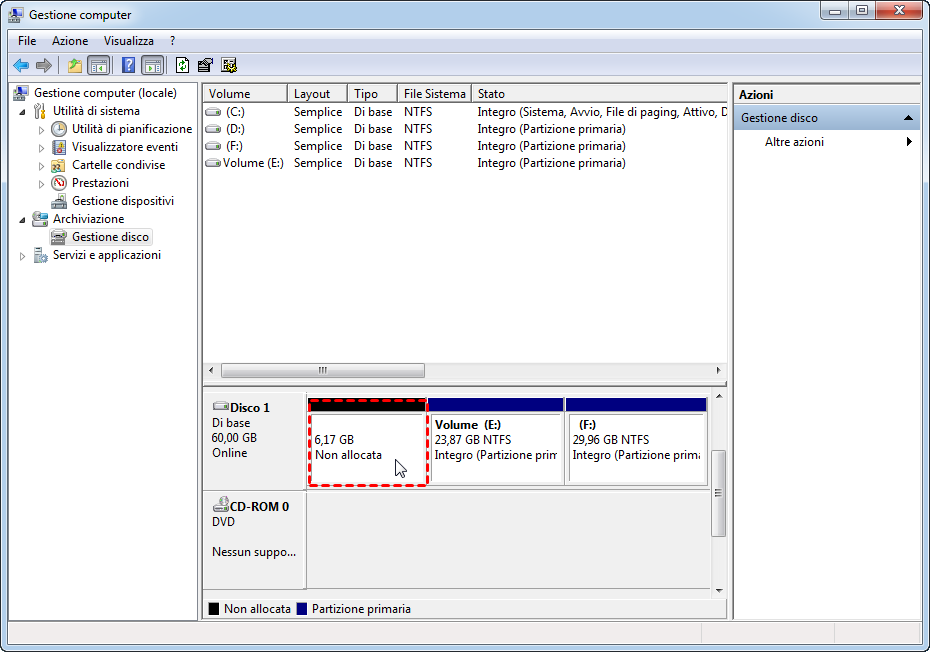Sort by the Layout column header
This screenshot has height=652, width=930.
[x=317, y=94]
